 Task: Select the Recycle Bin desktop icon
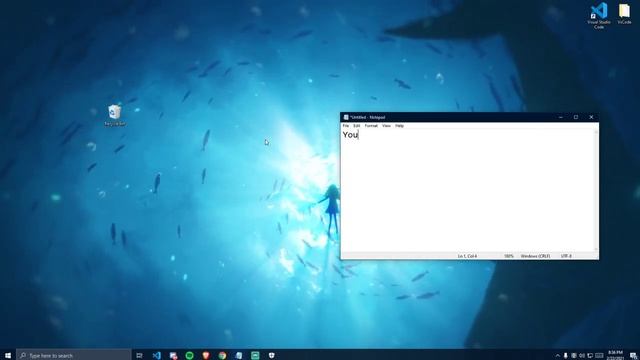115,115
